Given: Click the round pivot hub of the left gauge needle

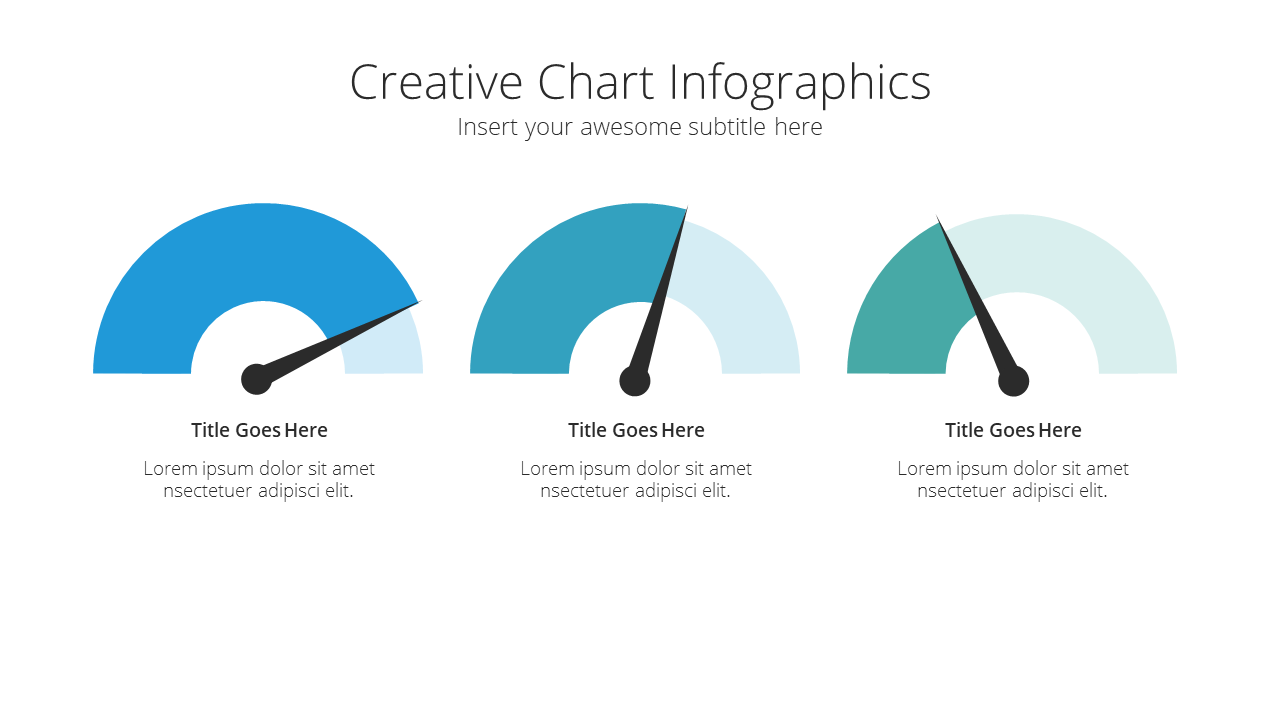Looking at the screenshot, I should tap(257, 379).
